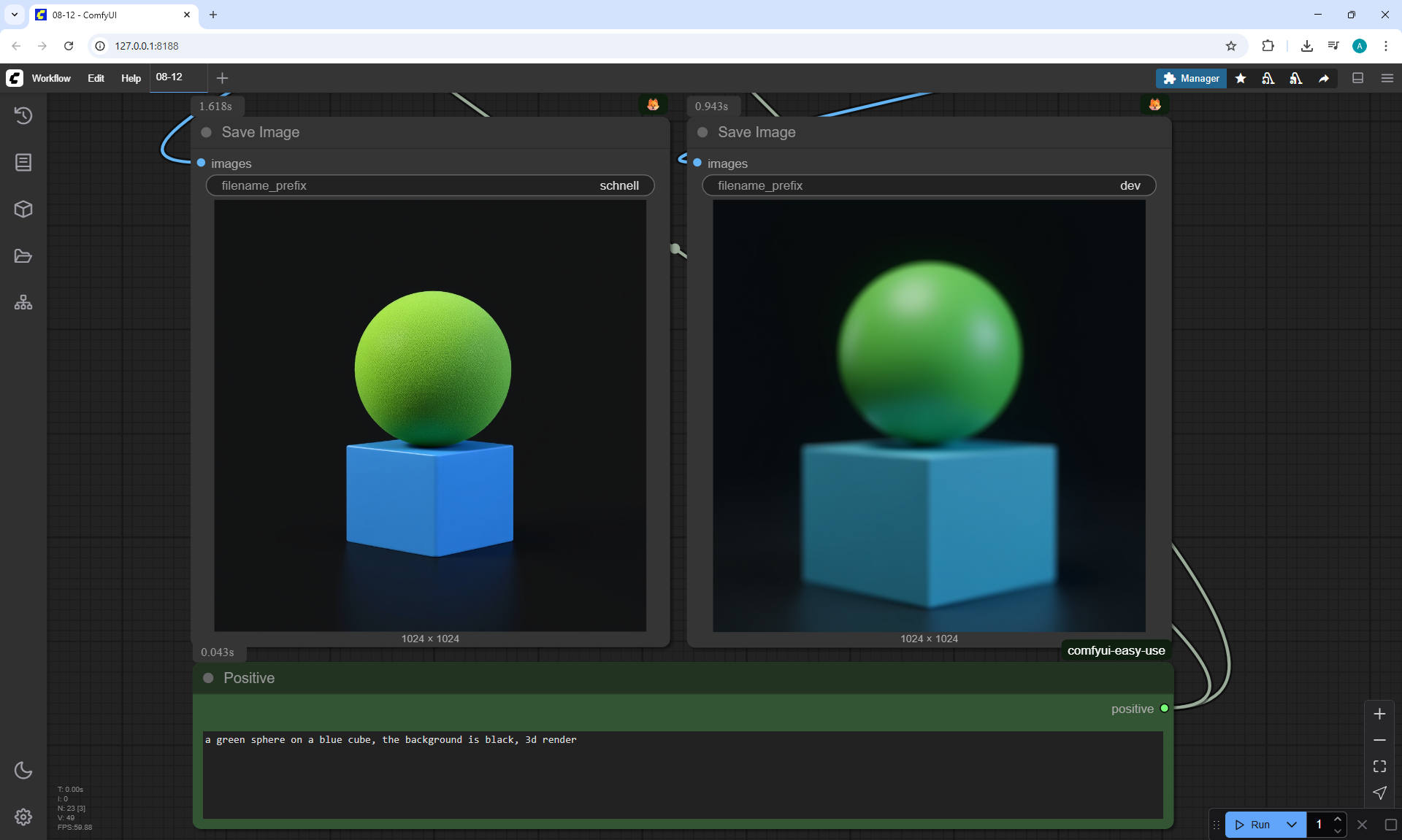
Task: Expand the Run button dropdown arrow
Action: point(1291,825)
